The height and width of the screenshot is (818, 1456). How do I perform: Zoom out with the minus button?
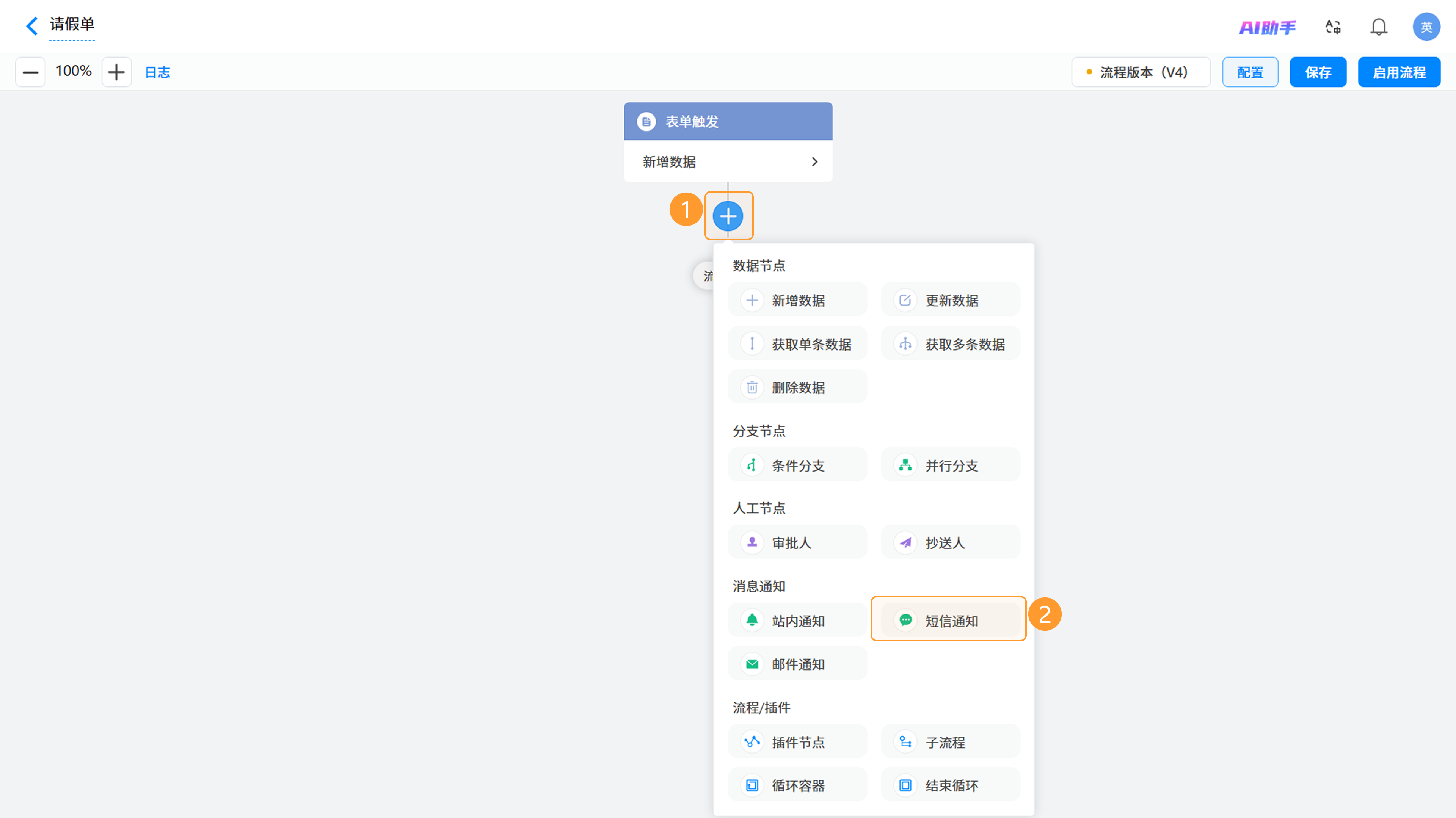pyautogui.click(x=30, y=72)
